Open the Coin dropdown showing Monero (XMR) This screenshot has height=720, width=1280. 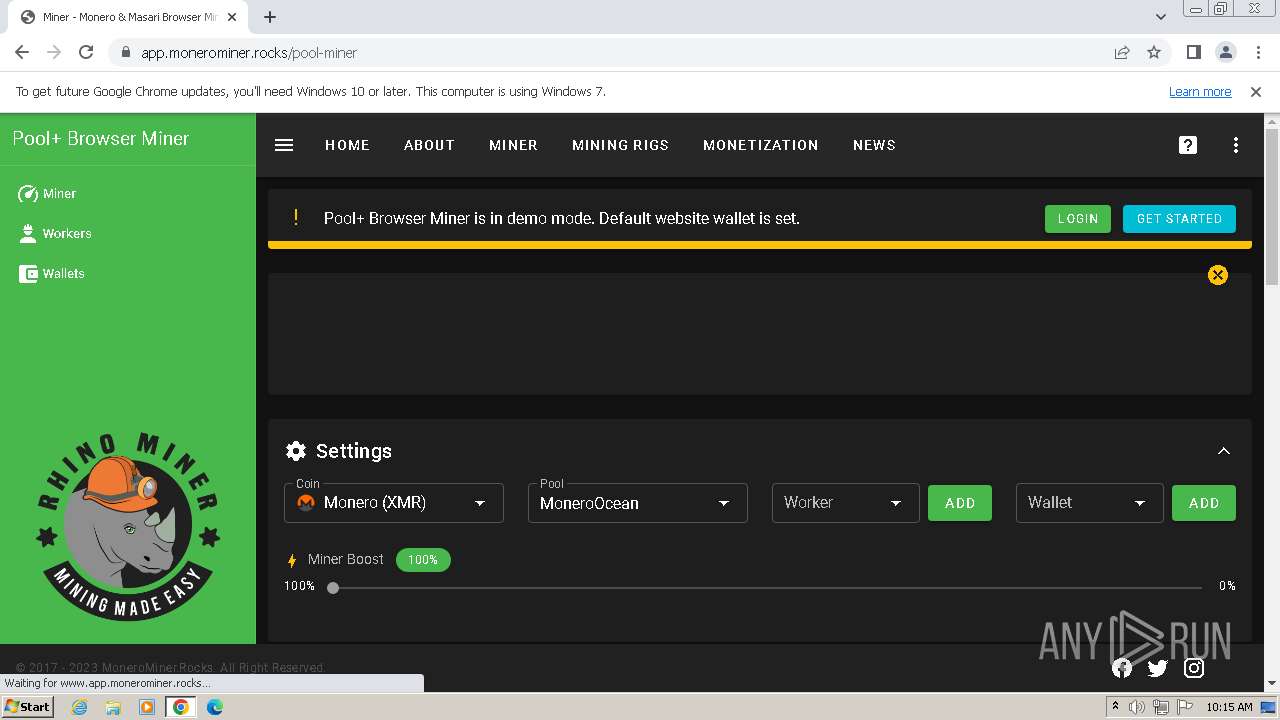[393, 503]
